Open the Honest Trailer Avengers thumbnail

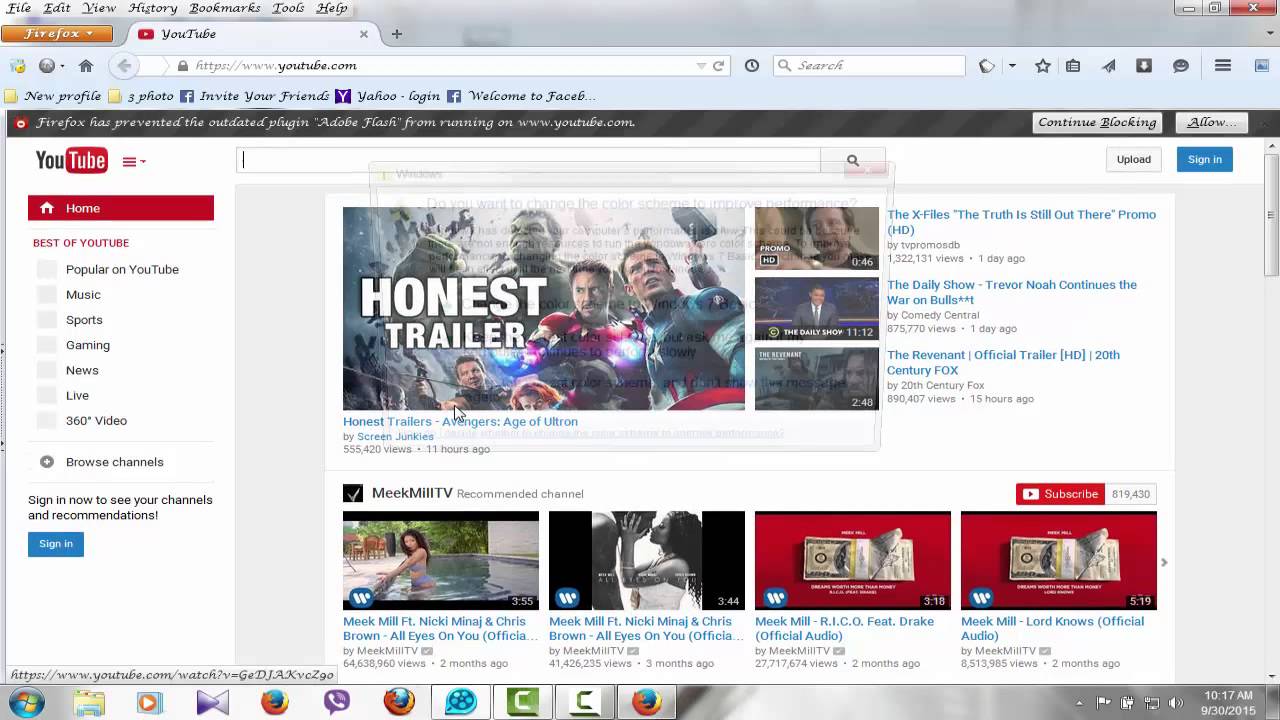544,309
